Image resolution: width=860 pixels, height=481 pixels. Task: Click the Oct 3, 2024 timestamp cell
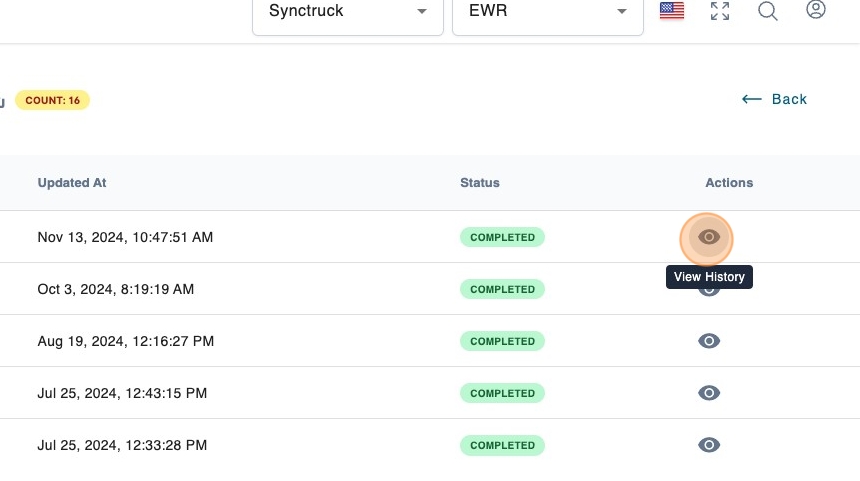tap(116, 289)
